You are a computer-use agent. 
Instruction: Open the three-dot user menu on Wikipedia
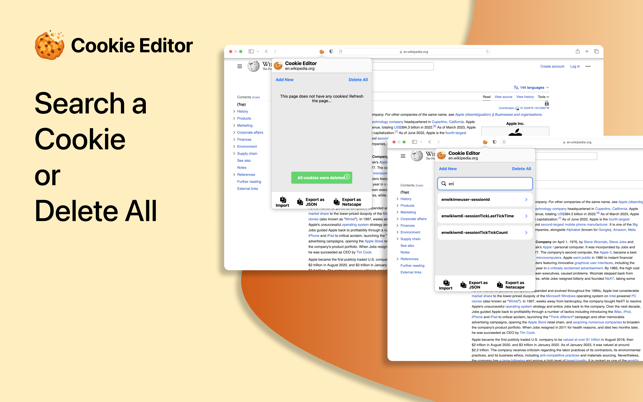tap(588, 66)
